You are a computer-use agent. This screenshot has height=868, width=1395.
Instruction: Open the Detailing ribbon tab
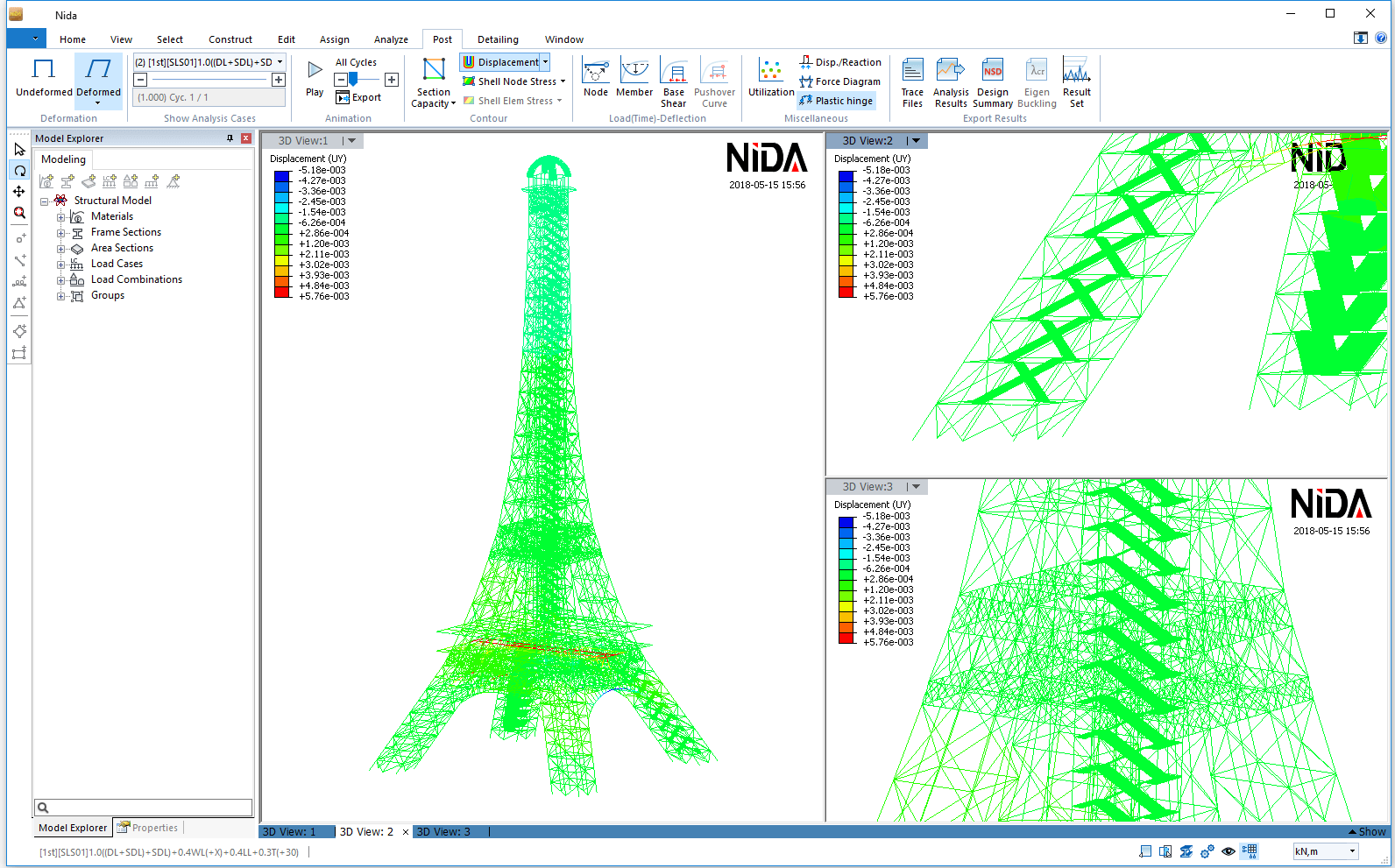498,39
